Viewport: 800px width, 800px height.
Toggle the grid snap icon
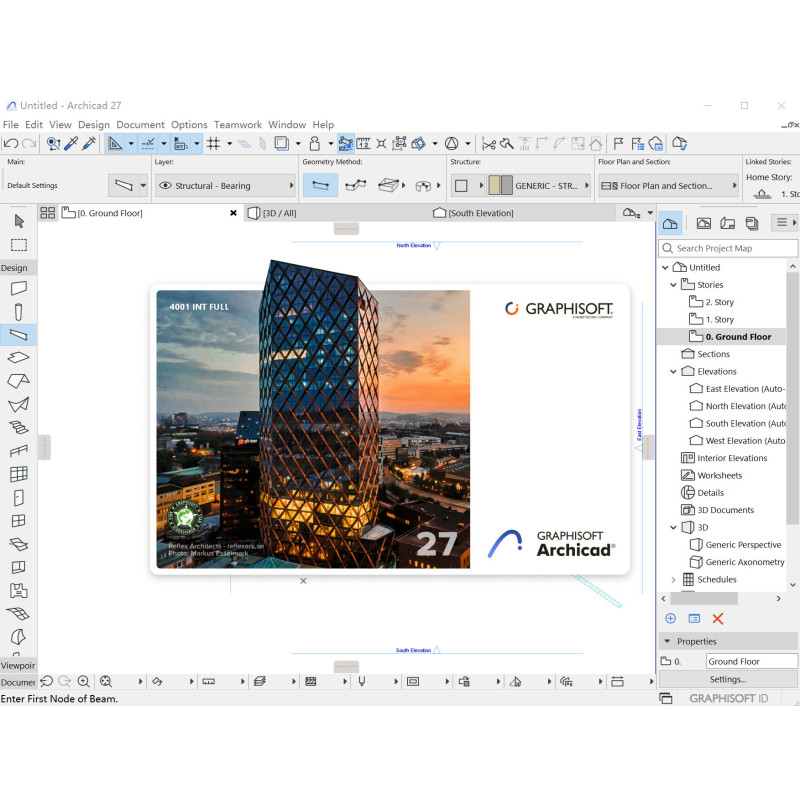tap(213, 144)
